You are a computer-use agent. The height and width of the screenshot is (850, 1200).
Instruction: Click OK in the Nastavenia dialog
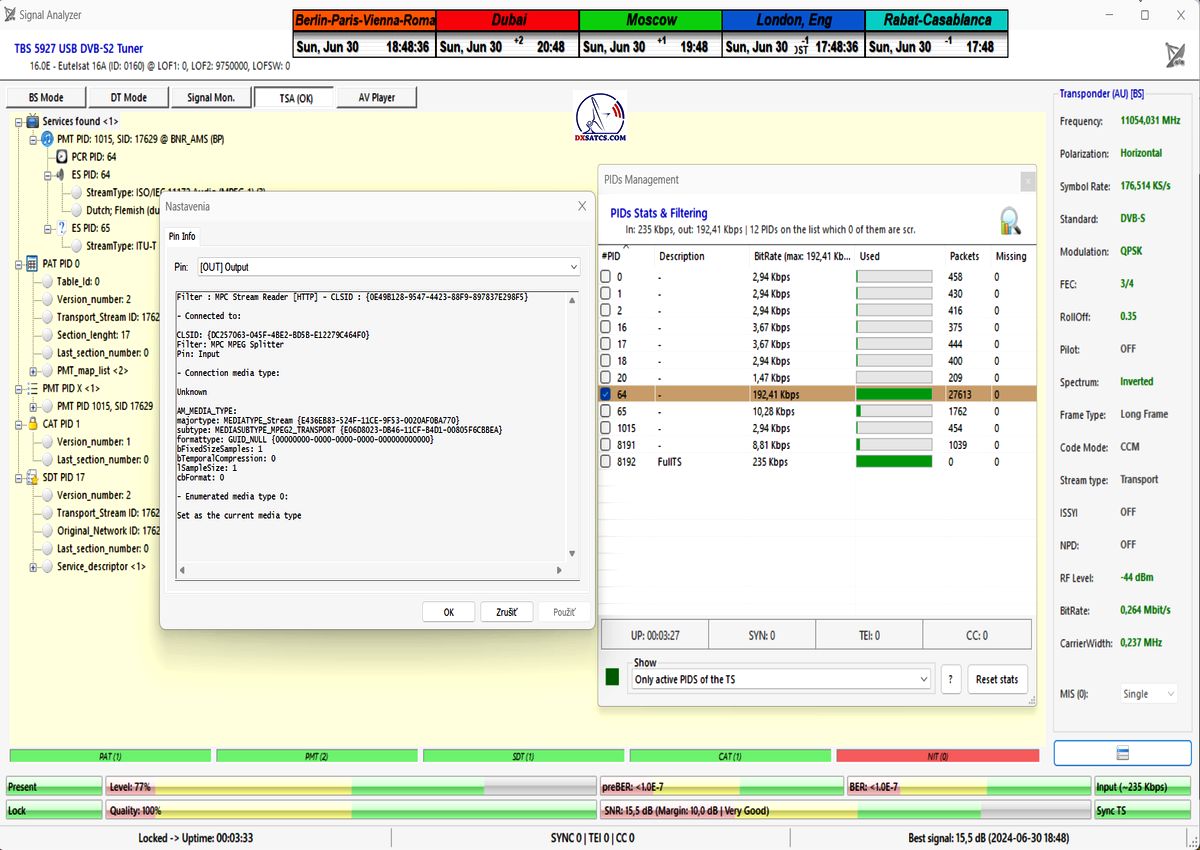(x=448, y=612)
